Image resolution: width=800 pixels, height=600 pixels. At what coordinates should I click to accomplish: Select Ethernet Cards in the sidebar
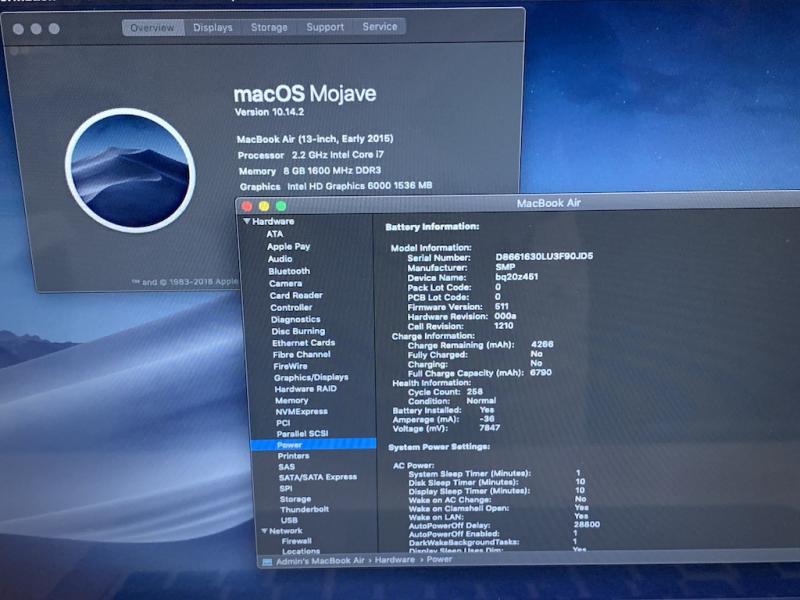[304, 342]
